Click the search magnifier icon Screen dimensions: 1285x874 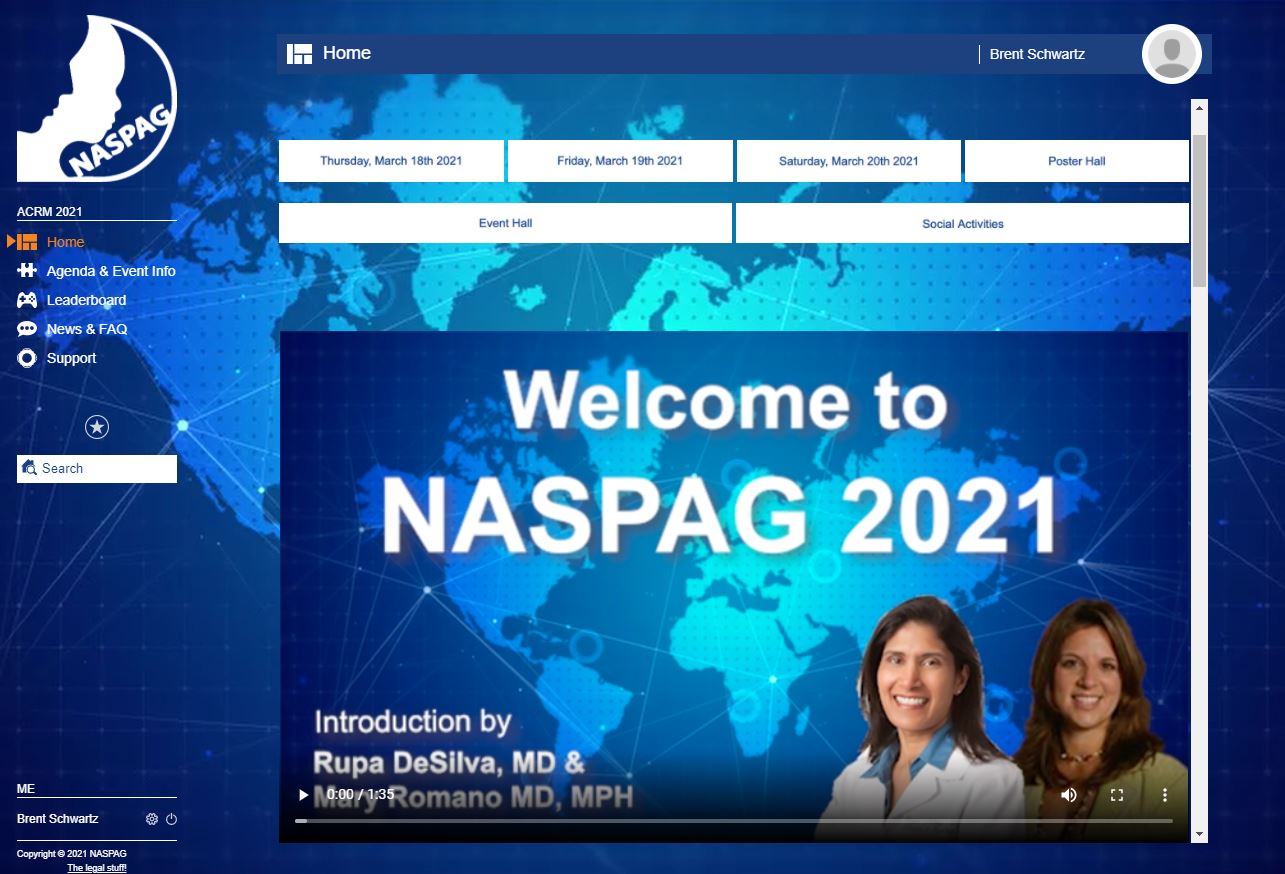click(x=30, y=468)
